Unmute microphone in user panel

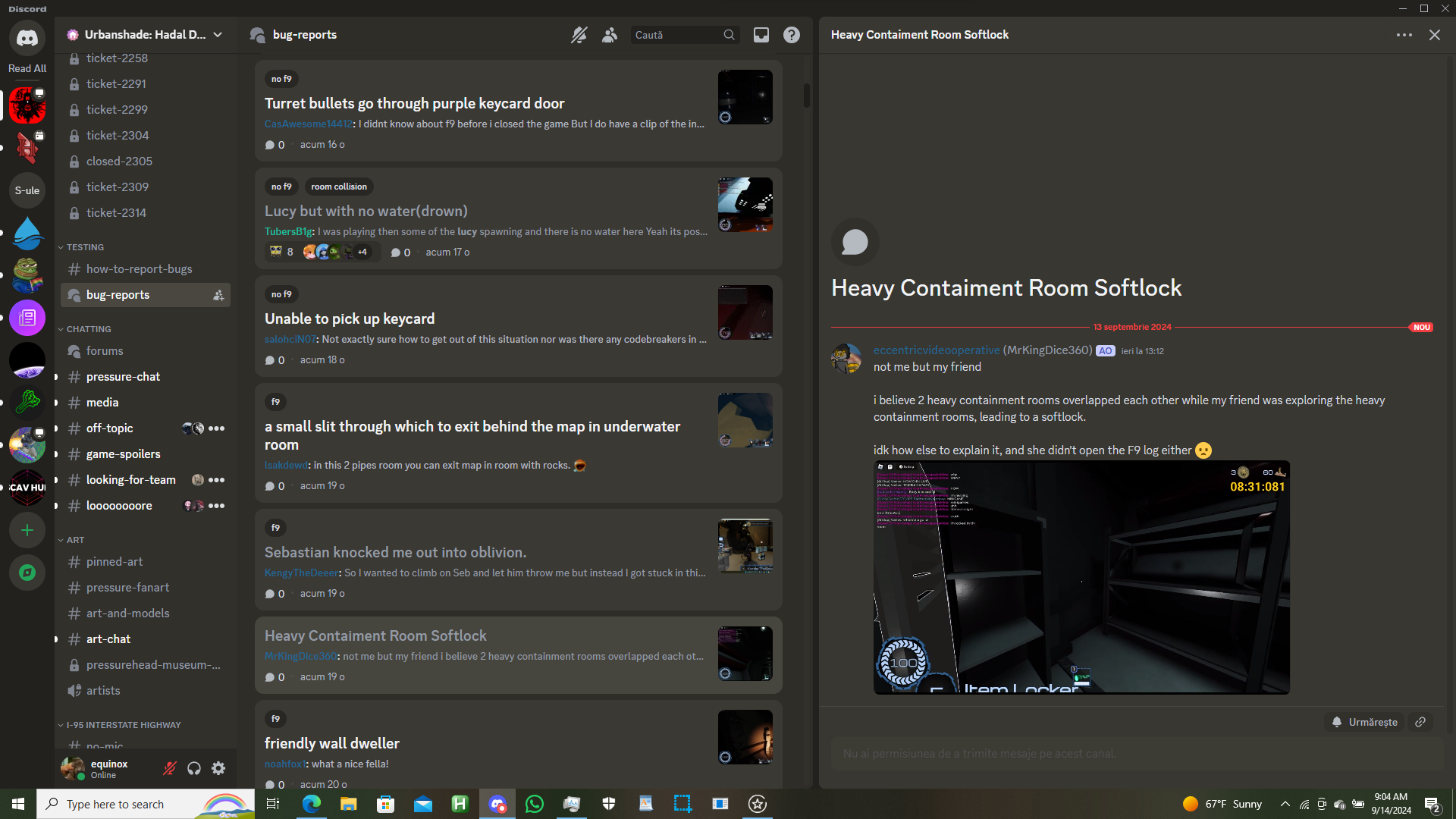click(x=170, y=768)
